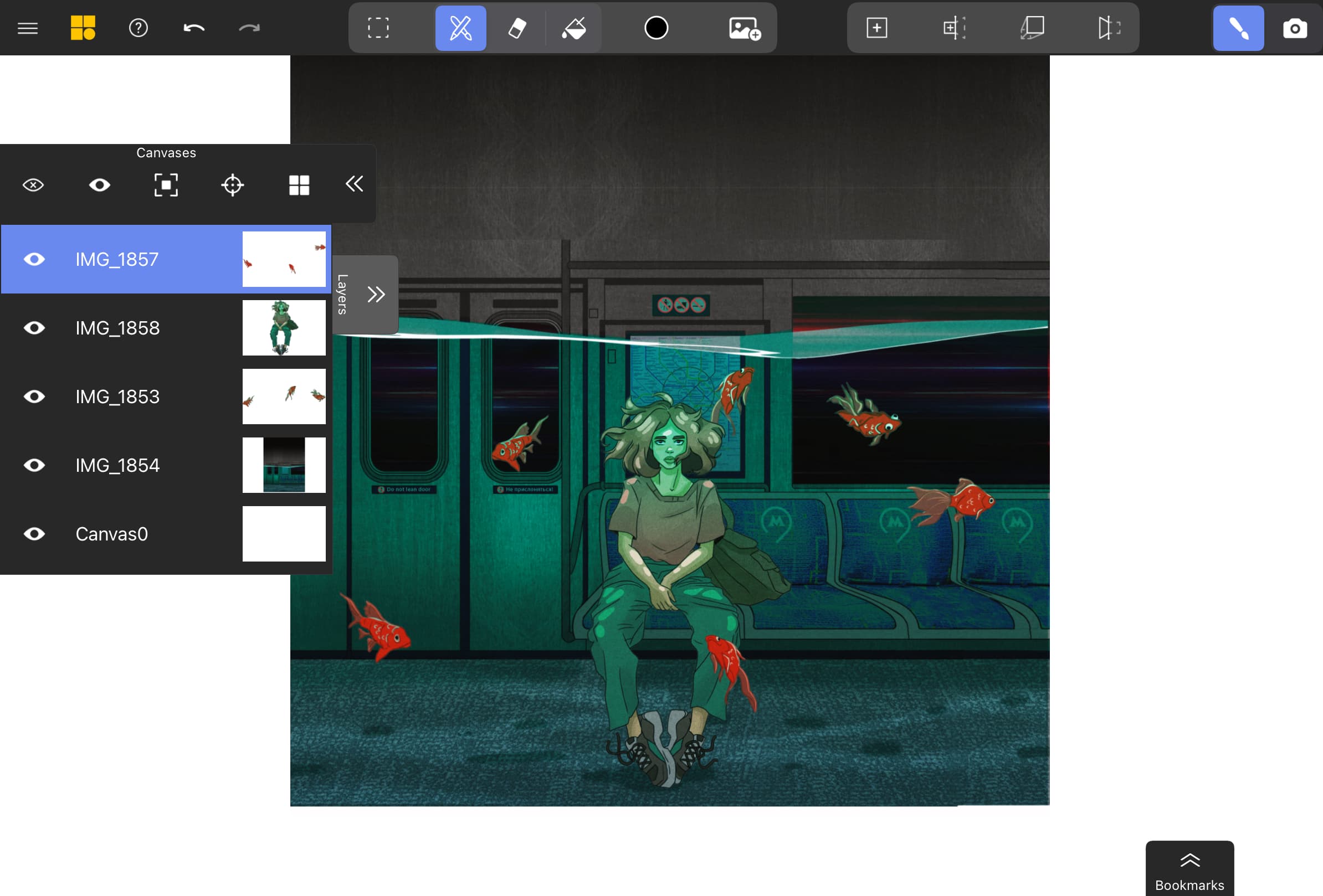Image resolution: width=1323 pixels, height=896 pixels.
Task: Click the blank Canvas0 thumbnail
Action: pyautogui.click(x=284, y=534)
